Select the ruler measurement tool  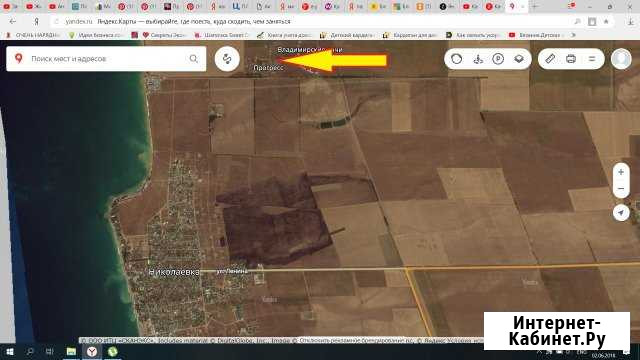(550, 59)
